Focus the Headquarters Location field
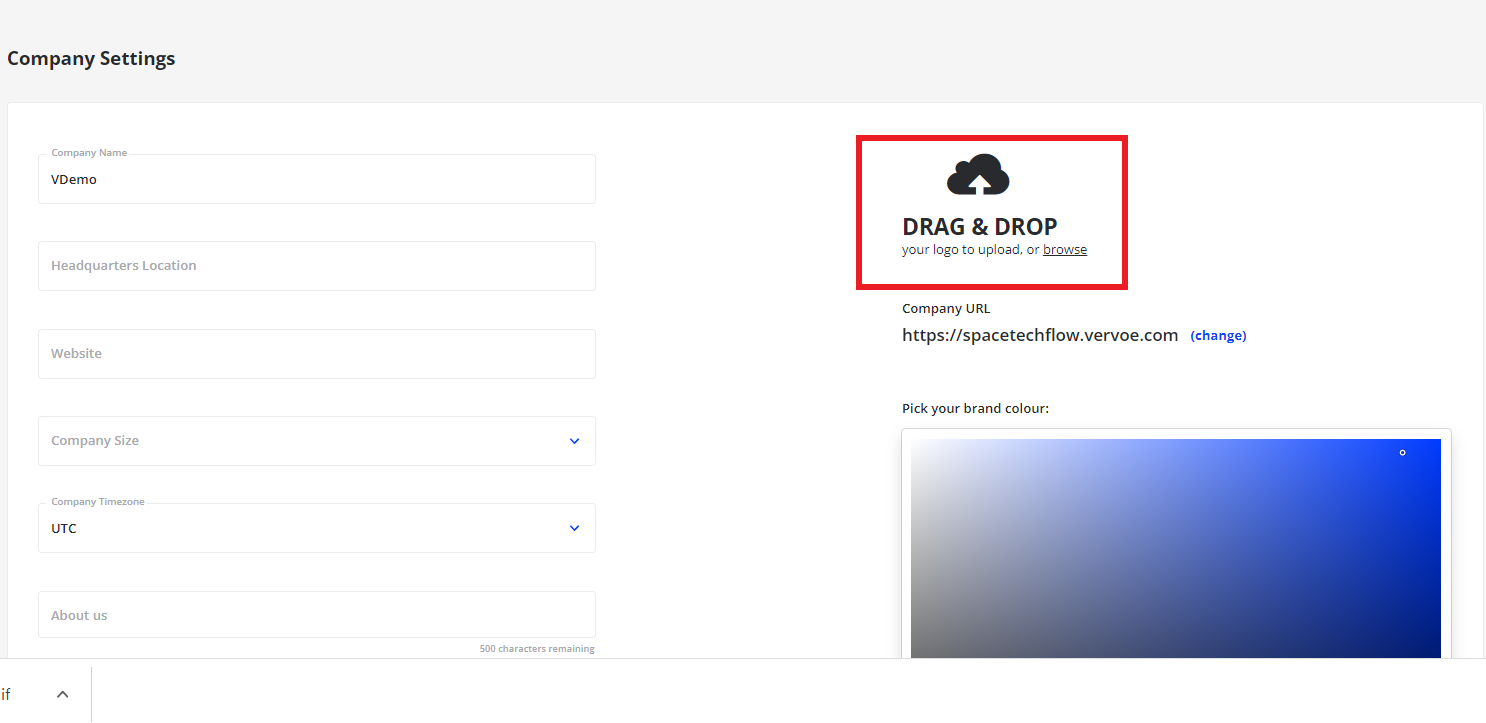1486x723 pixels. click(x=317, y=266)
